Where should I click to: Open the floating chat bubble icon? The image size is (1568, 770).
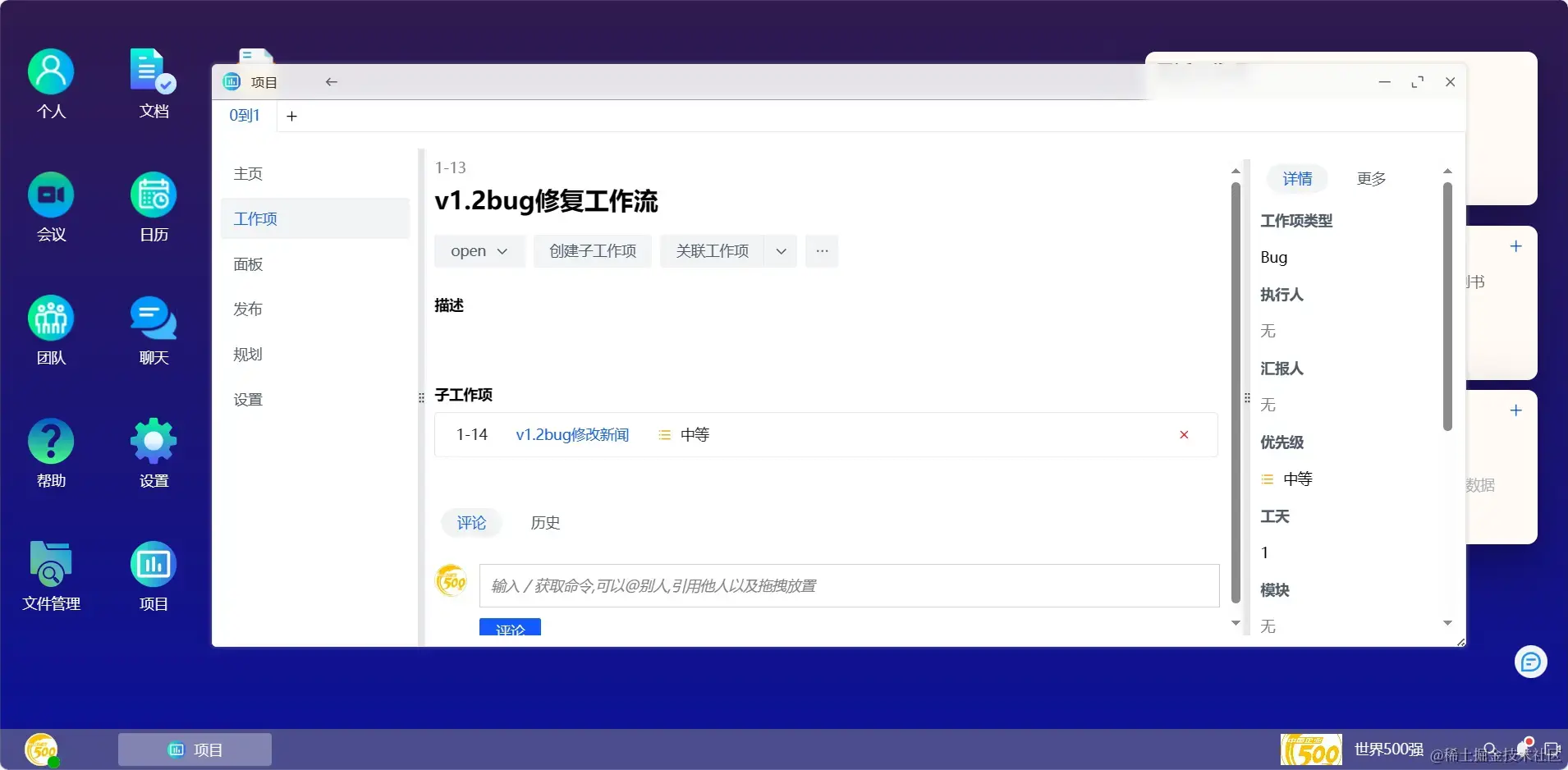point(1531,662)
